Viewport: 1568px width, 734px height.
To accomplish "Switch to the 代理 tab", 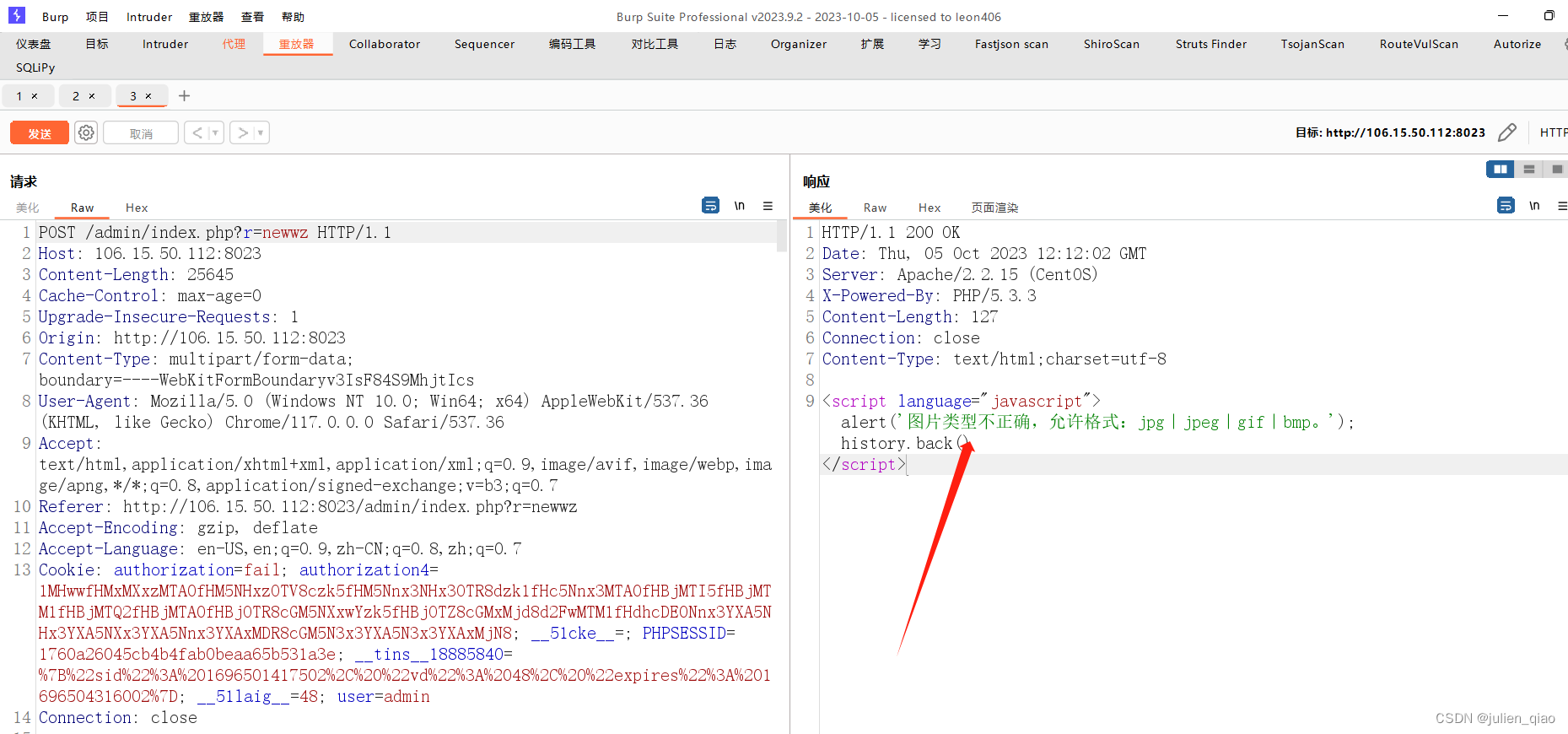I will tap(234, 44).
